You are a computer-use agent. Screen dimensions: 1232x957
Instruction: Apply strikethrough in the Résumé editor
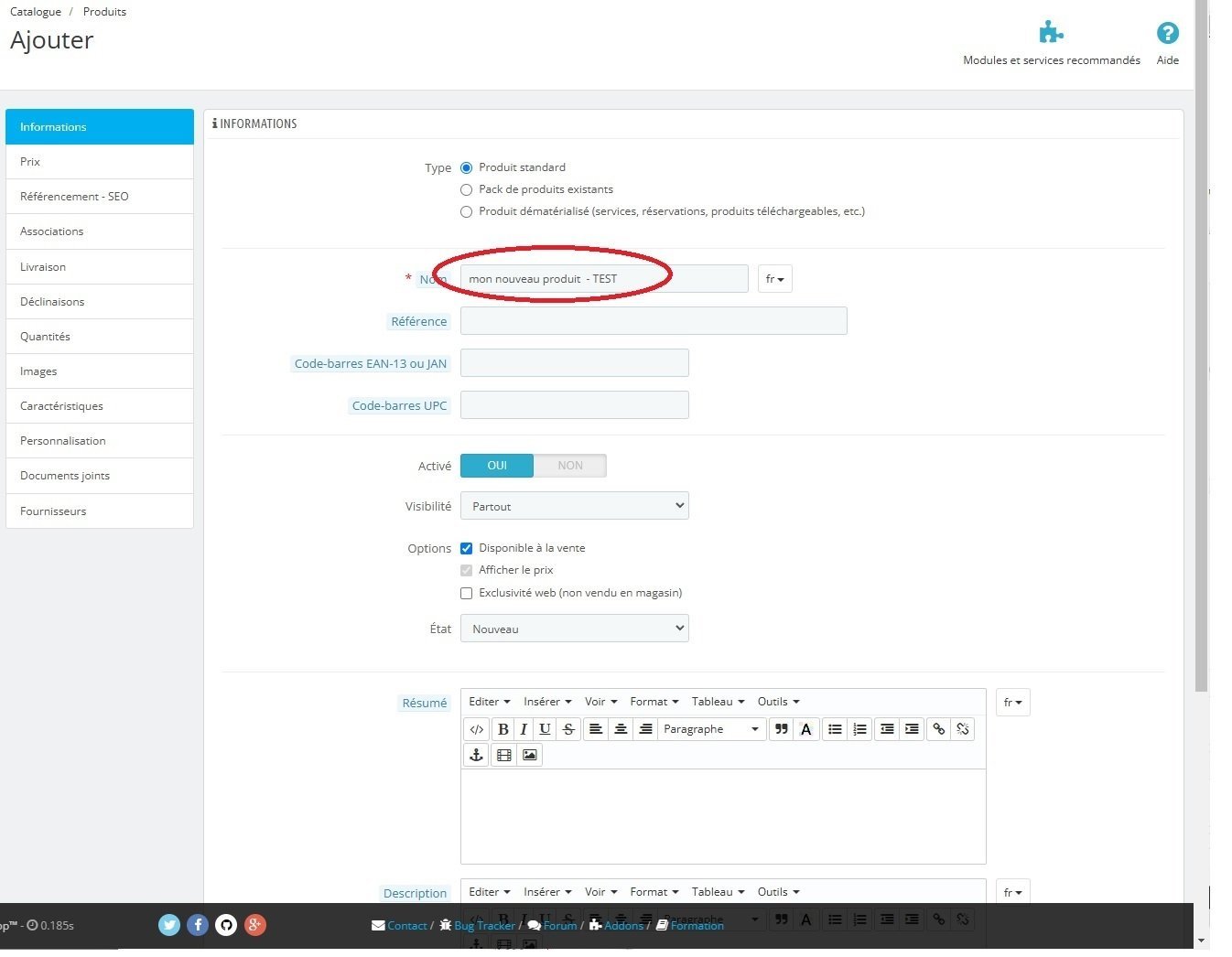(x=568, y=729)
